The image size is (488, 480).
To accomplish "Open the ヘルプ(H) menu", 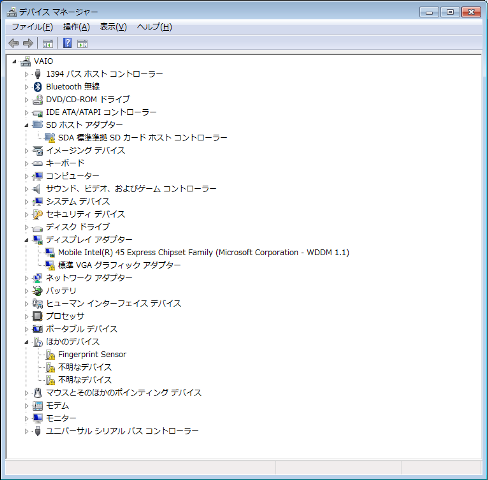I will (154, 27).
